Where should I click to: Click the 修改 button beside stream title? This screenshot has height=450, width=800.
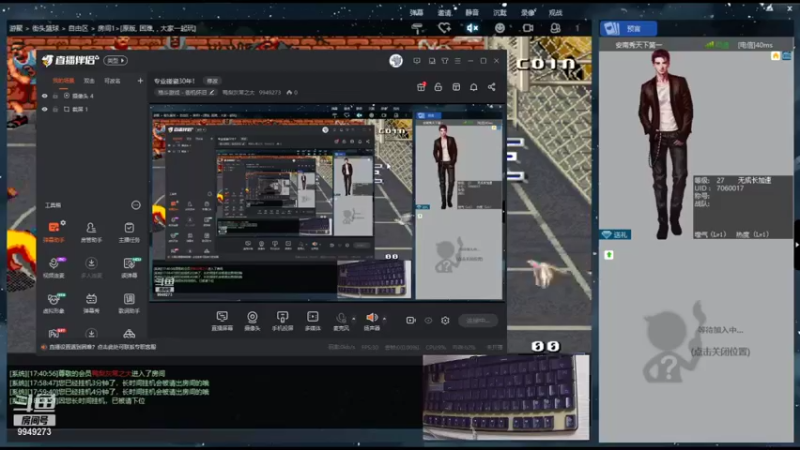(x=212, y=81)
